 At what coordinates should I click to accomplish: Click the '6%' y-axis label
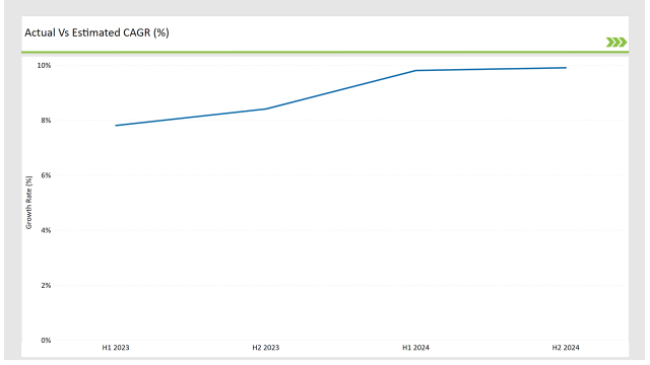pyautogui.click(x=46, y=175)
